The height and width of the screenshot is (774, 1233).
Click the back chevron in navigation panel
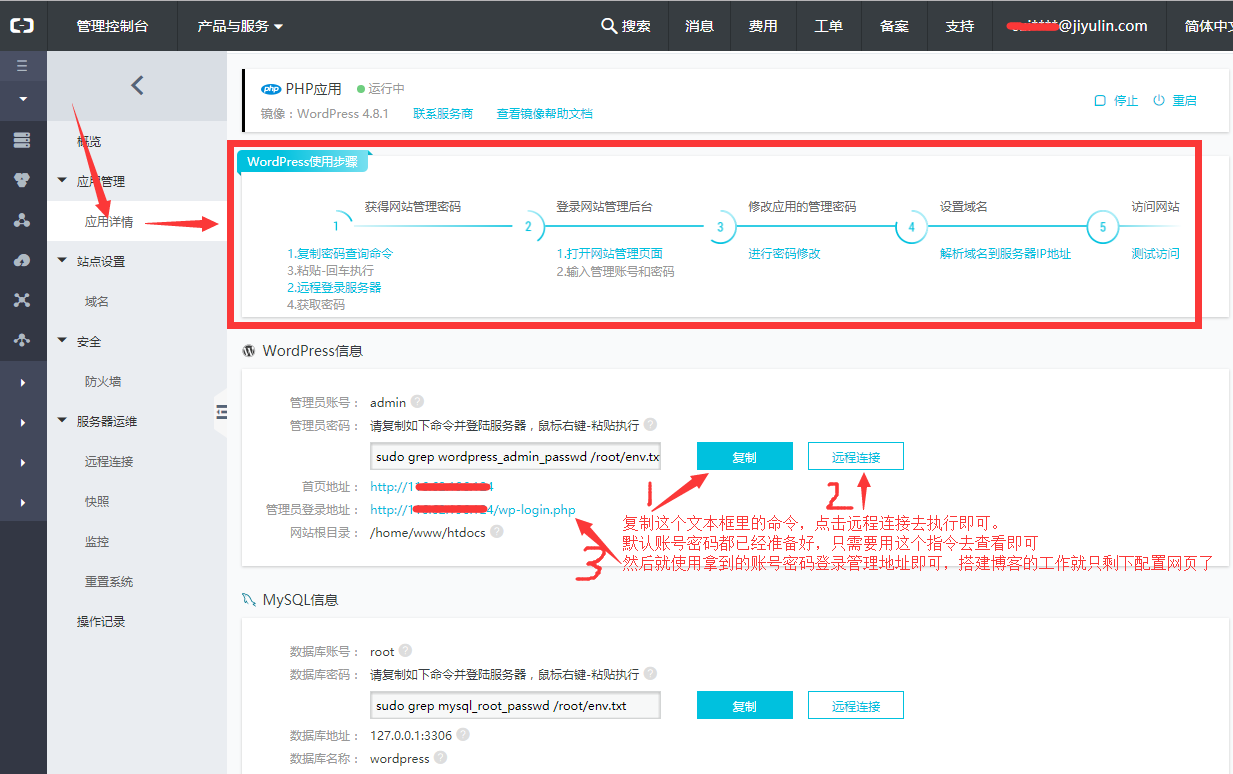tap(137, 86)
